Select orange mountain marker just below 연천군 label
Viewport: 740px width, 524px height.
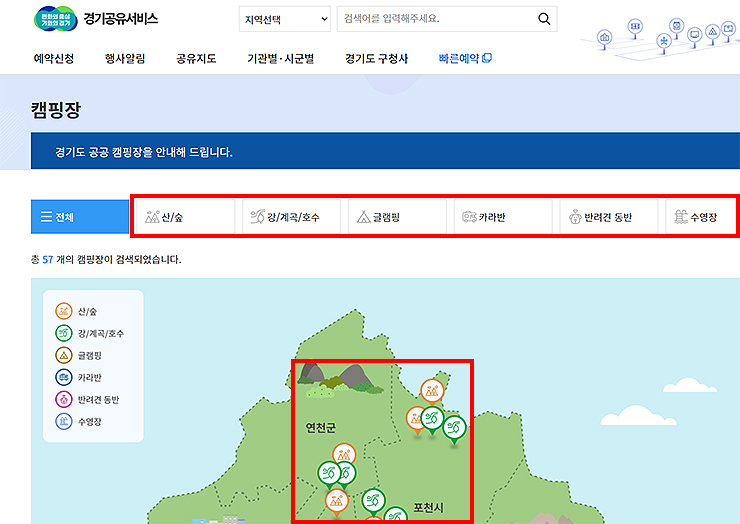tap(344, 455)
